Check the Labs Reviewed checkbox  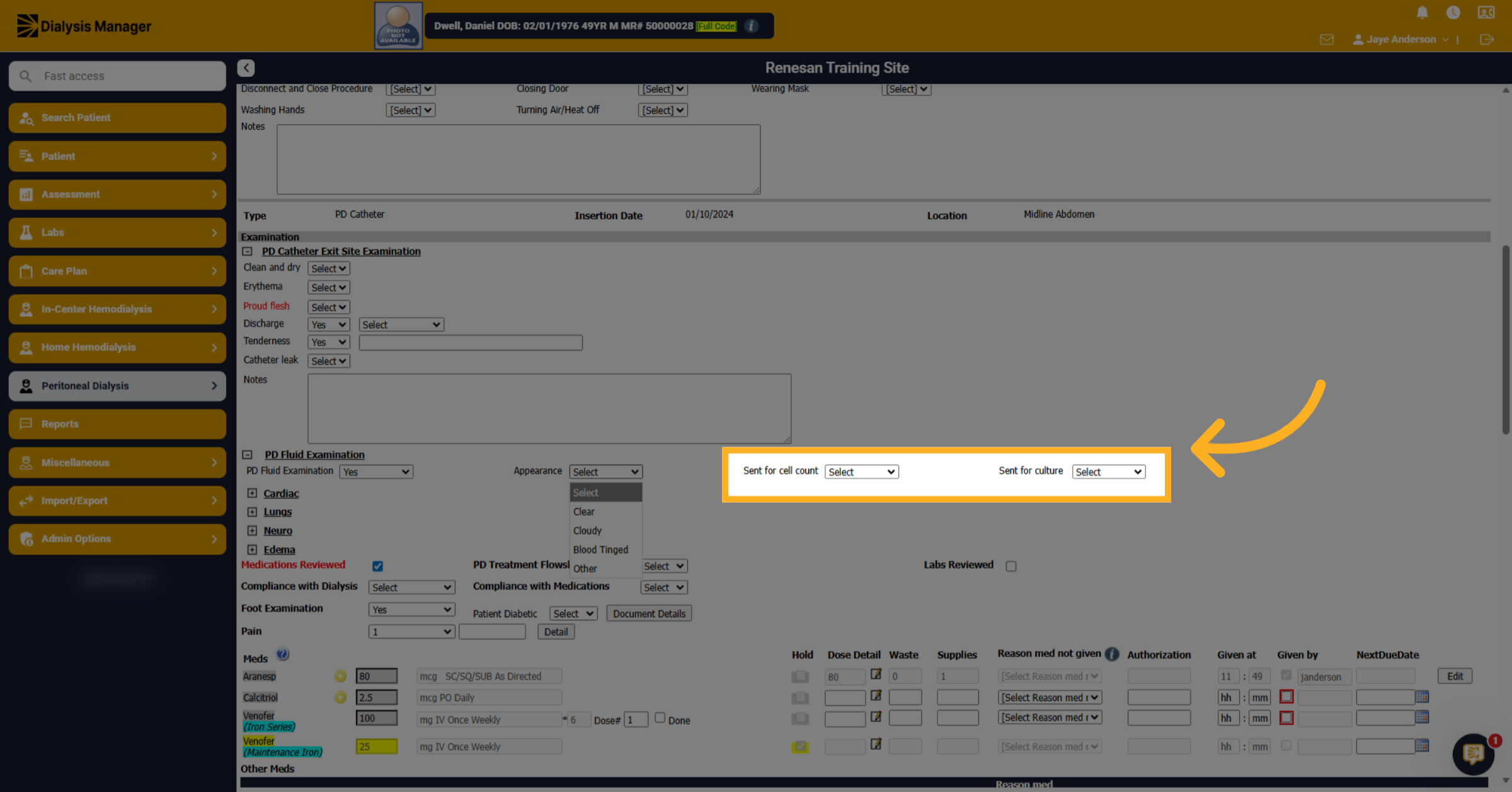1011,566
